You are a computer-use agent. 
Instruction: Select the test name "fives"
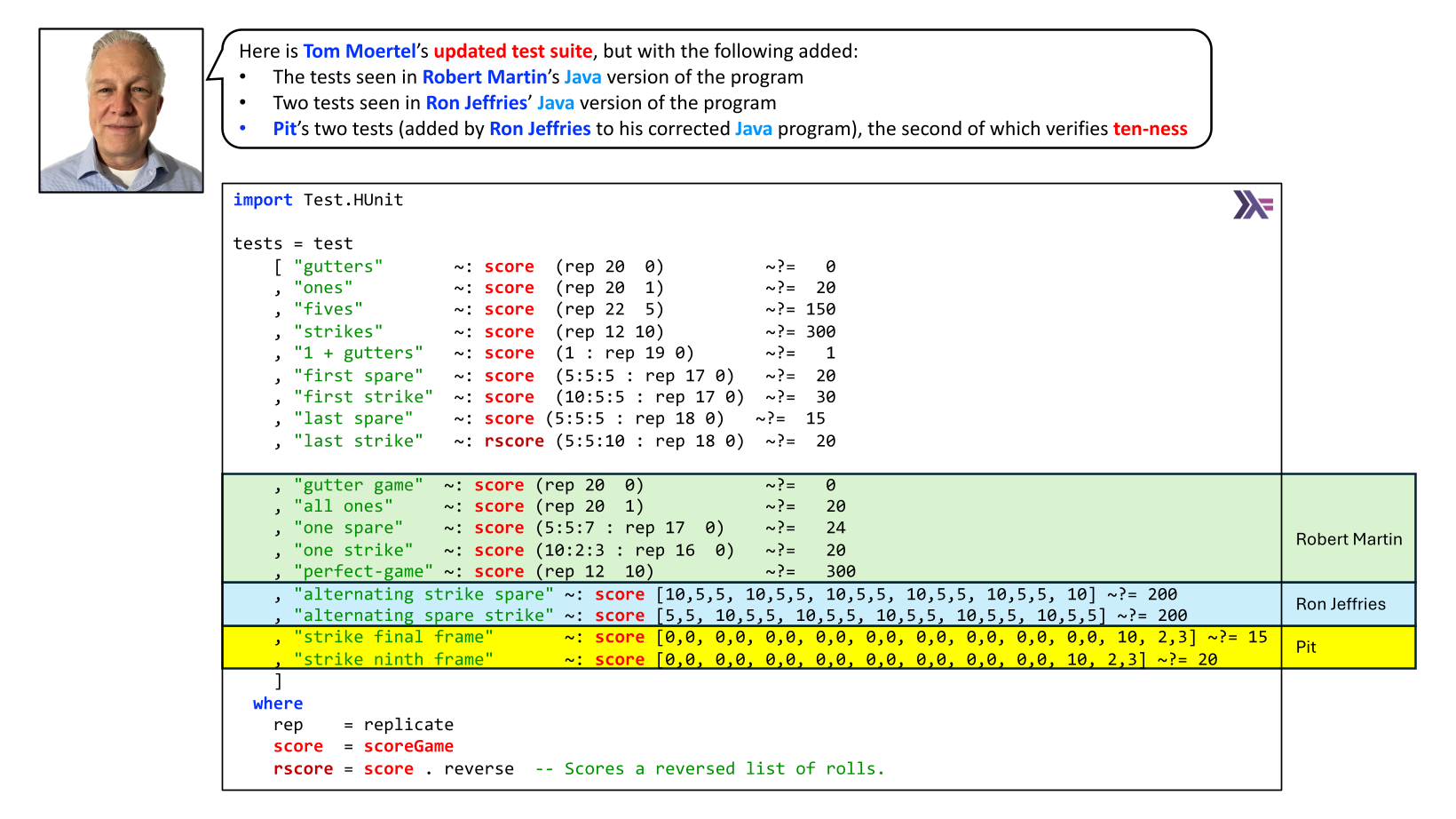pyautogui.click(x=328, y=309)
